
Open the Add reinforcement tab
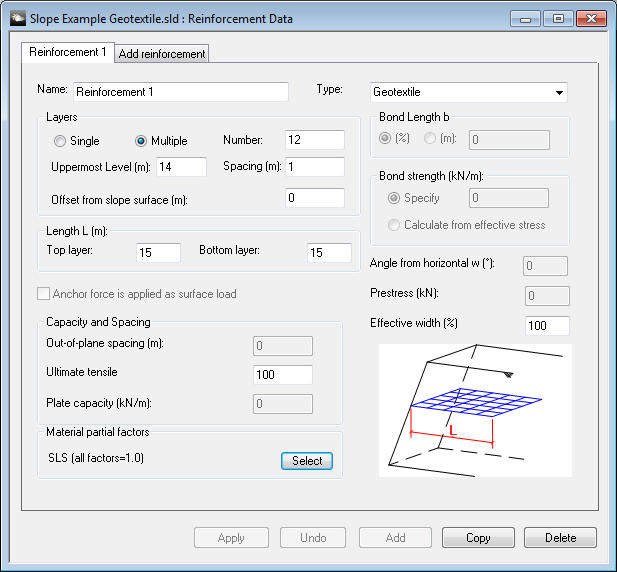point(162,54)
